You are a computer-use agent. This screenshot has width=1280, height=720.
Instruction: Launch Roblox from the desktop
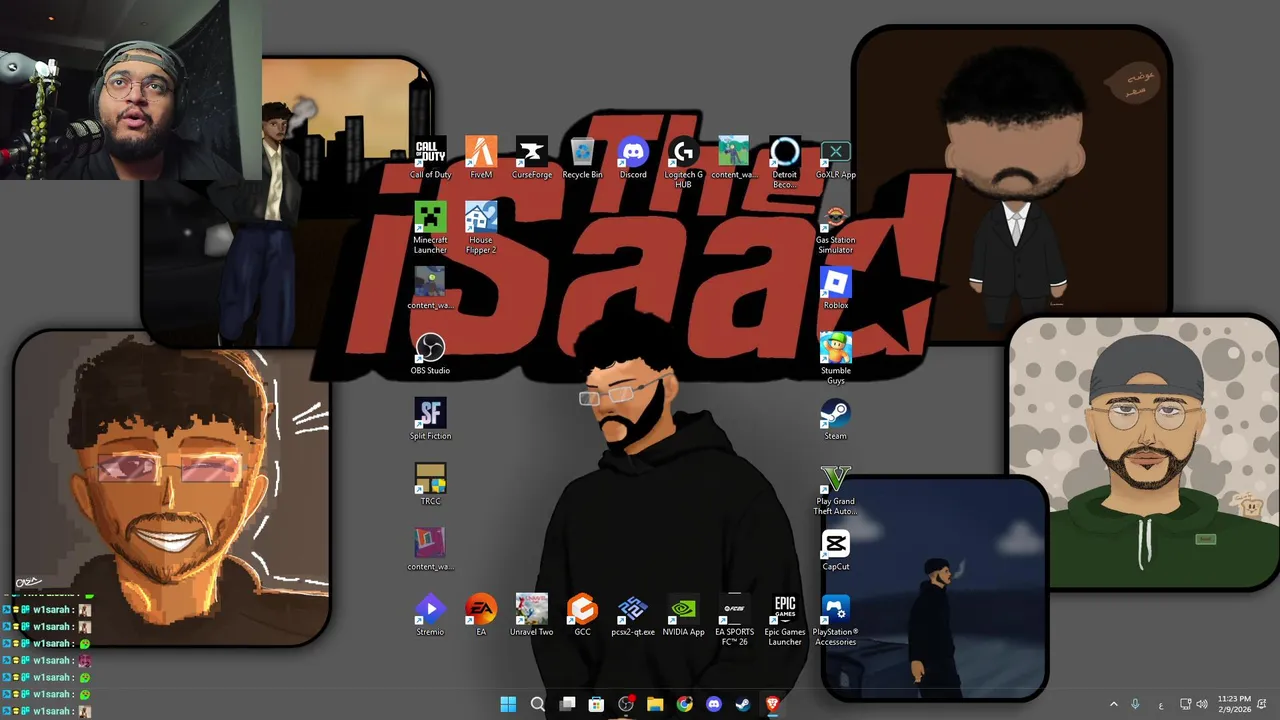point(835,288)
